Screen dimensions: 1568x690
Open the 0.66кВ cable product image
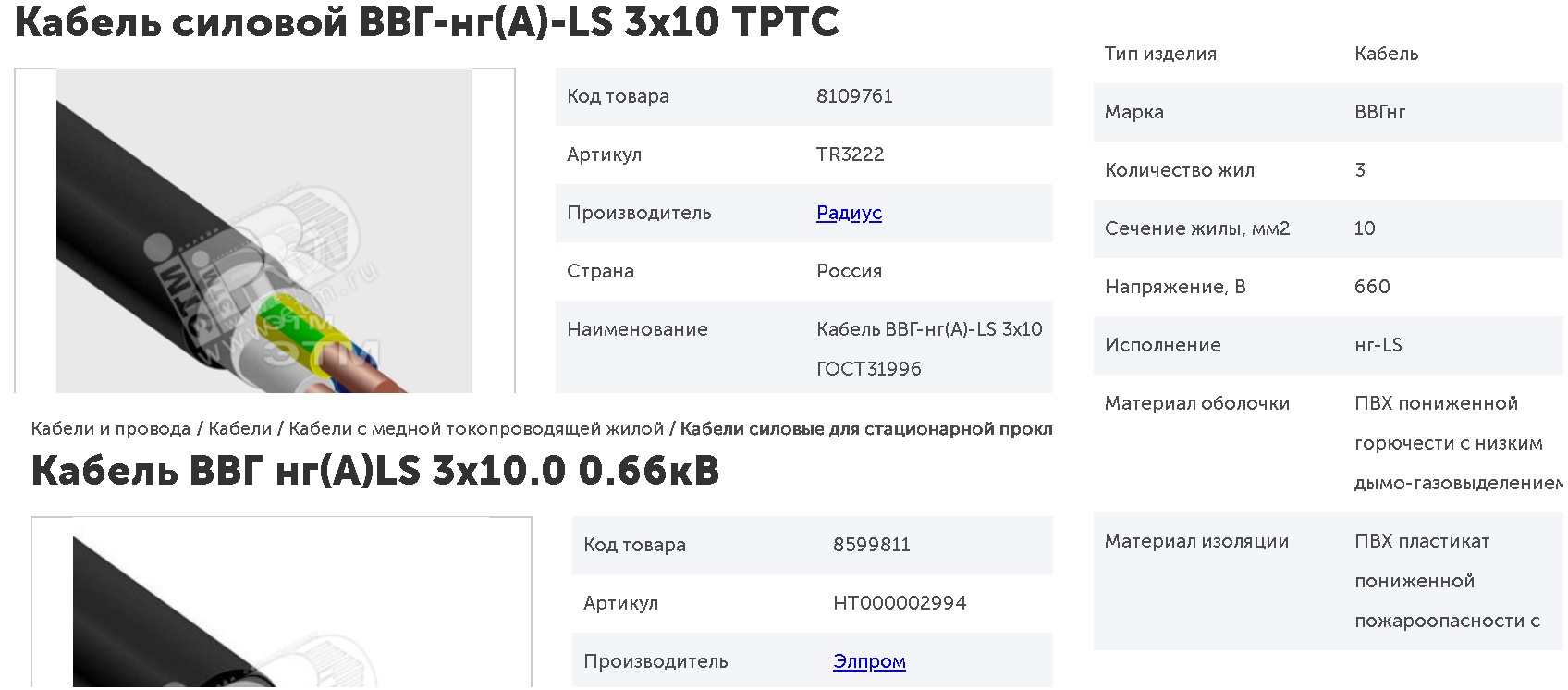tap(281, 603)
